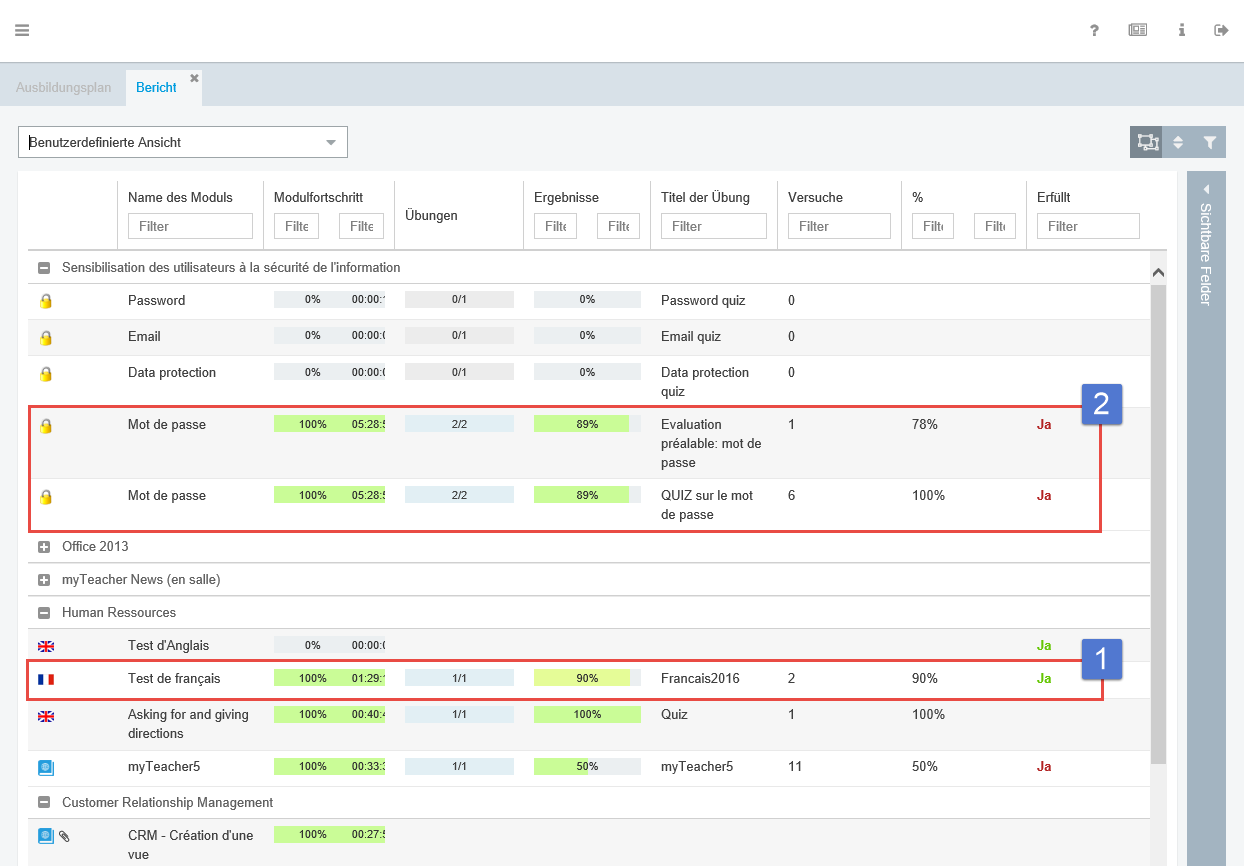Click the grouping layout icon in toolbar
This screenshot has height=866, width=1244.
(x=1146, y=142)
